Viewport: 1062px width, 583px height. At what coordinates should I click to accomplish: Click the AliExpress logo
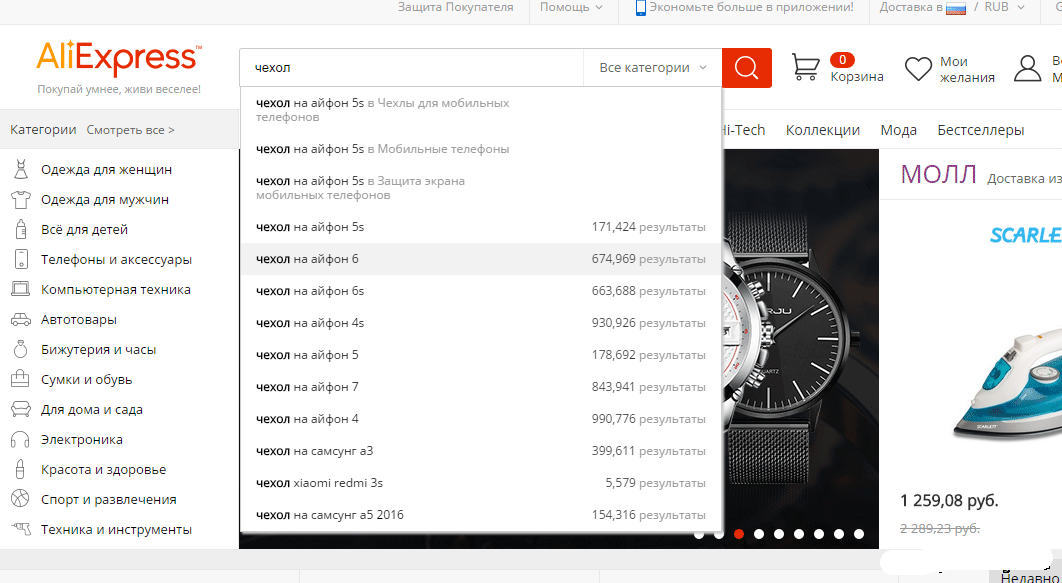119,58
